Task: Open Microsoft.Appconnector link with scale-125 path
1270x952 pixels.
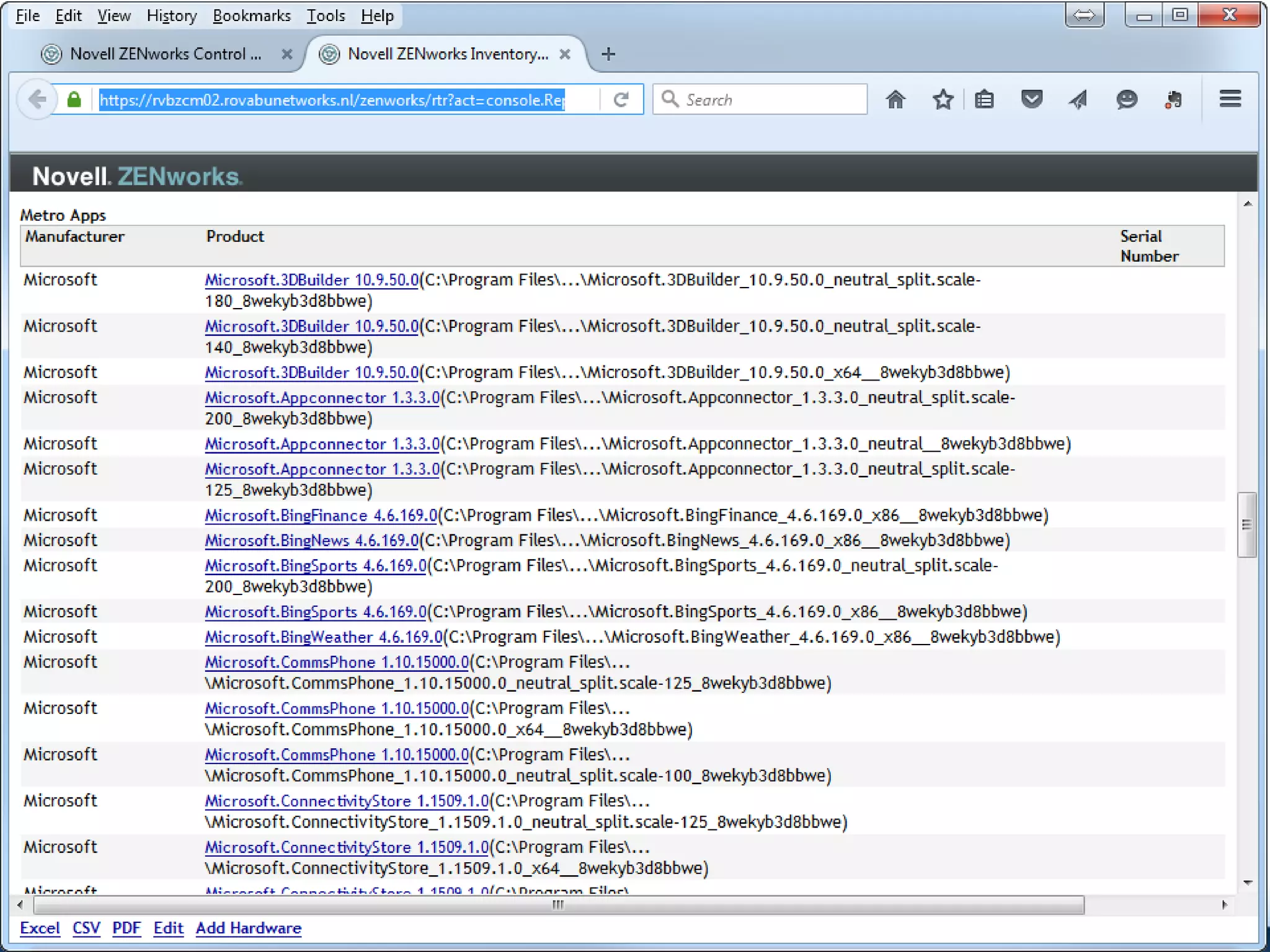Action: coord(322,469)
